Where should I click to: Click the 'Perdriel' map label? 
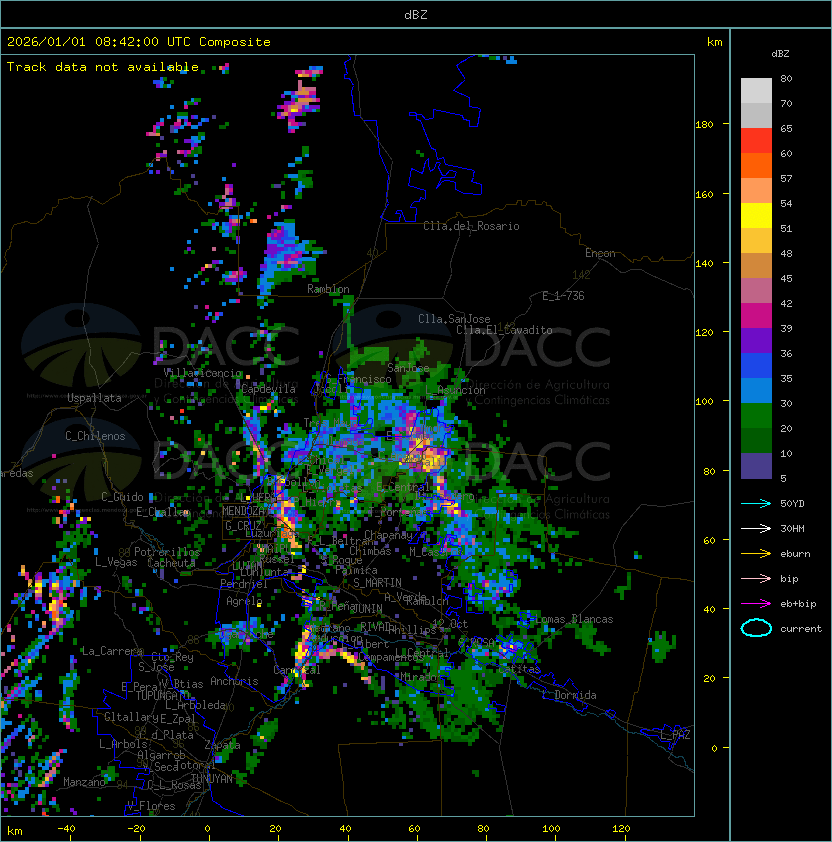point(244,584)
